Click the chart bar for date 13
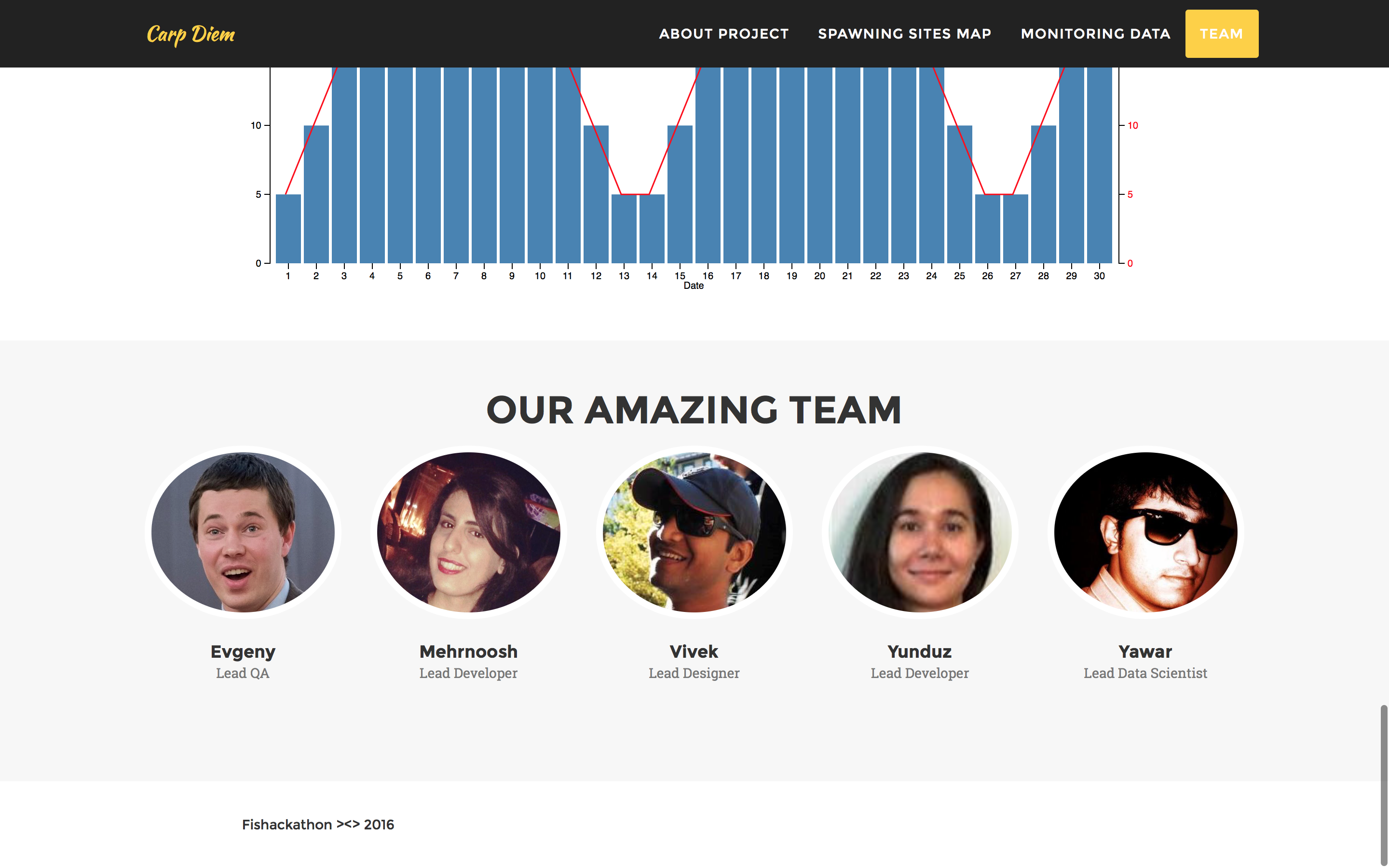The image size is (1389, 868). tap(624, 229)
